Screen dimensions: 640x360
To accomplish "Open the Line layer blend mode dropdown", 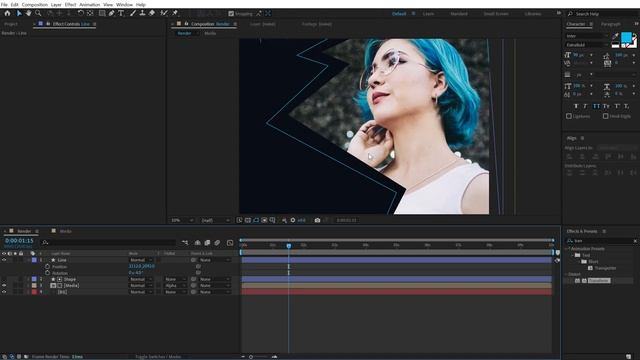I will pos(140,260).
